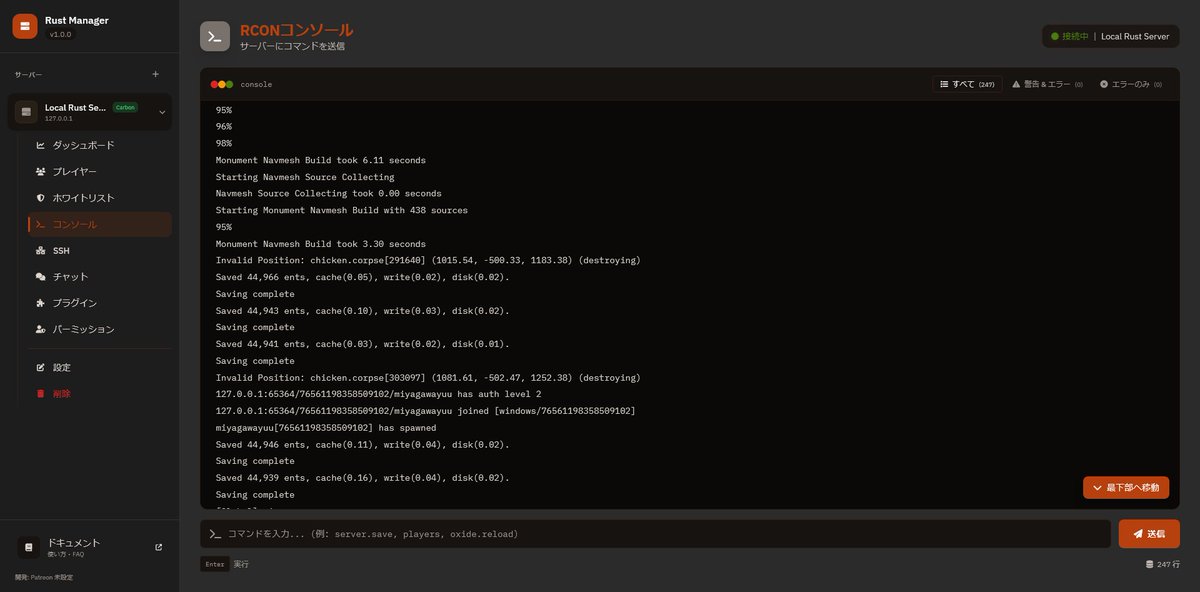This screenshot has width=1200, height=592.
Task: Click the Rust Manager logo icon
Action: 25,26
